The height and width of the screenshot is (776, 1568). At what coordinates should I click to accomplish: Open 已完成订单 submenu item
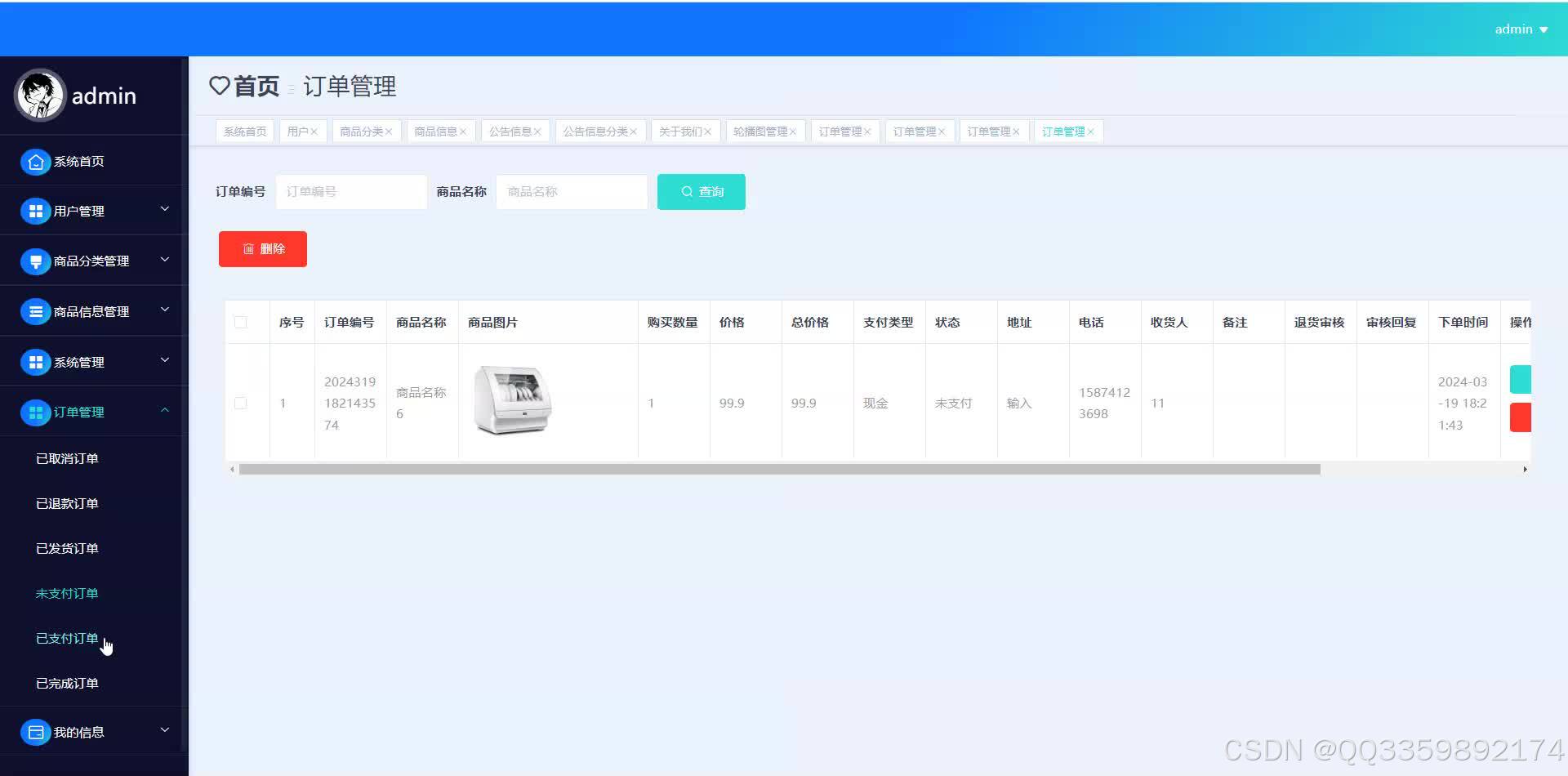(67, 684)
